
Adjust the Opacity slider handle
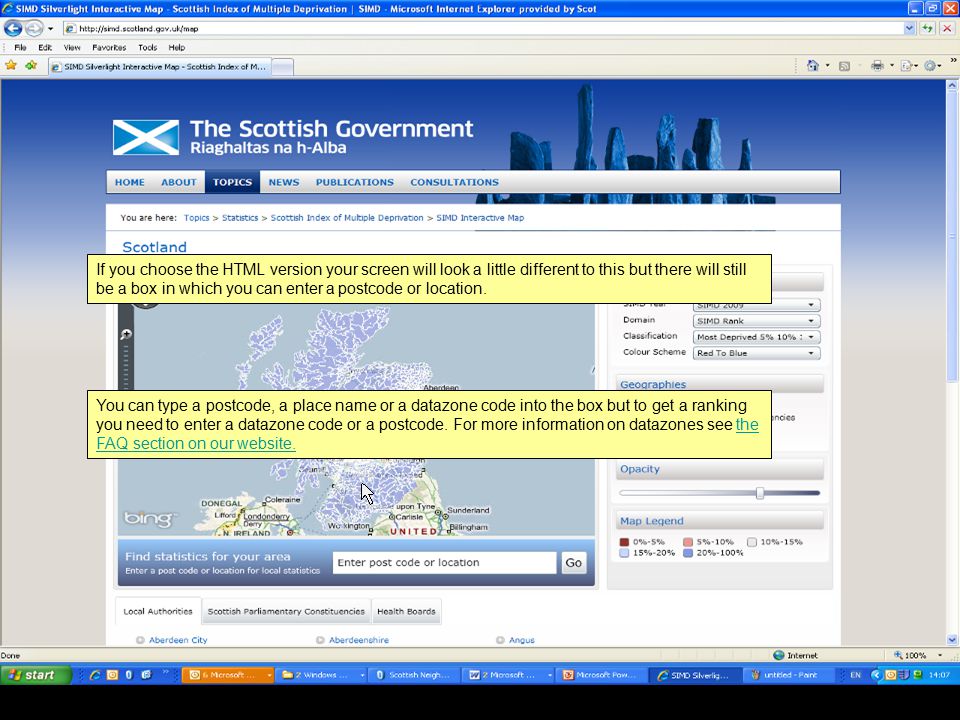[x=760, y=493]
